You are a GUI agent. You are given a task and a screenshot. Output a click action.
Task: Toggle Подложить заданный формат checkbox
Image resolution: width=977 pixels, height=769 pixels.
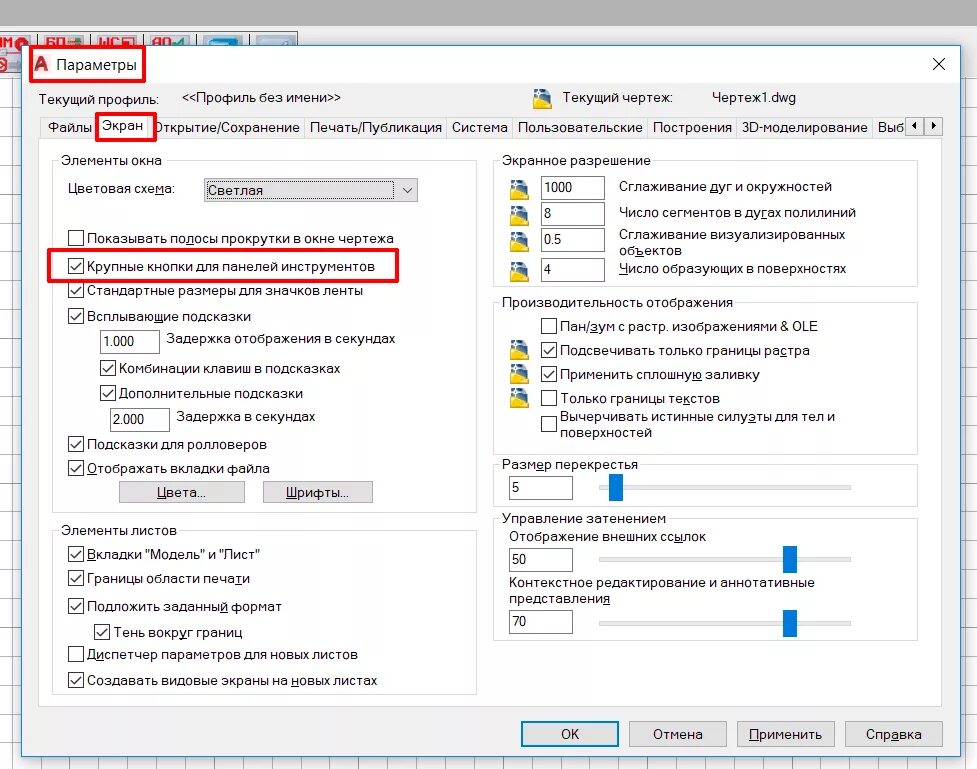75,606
